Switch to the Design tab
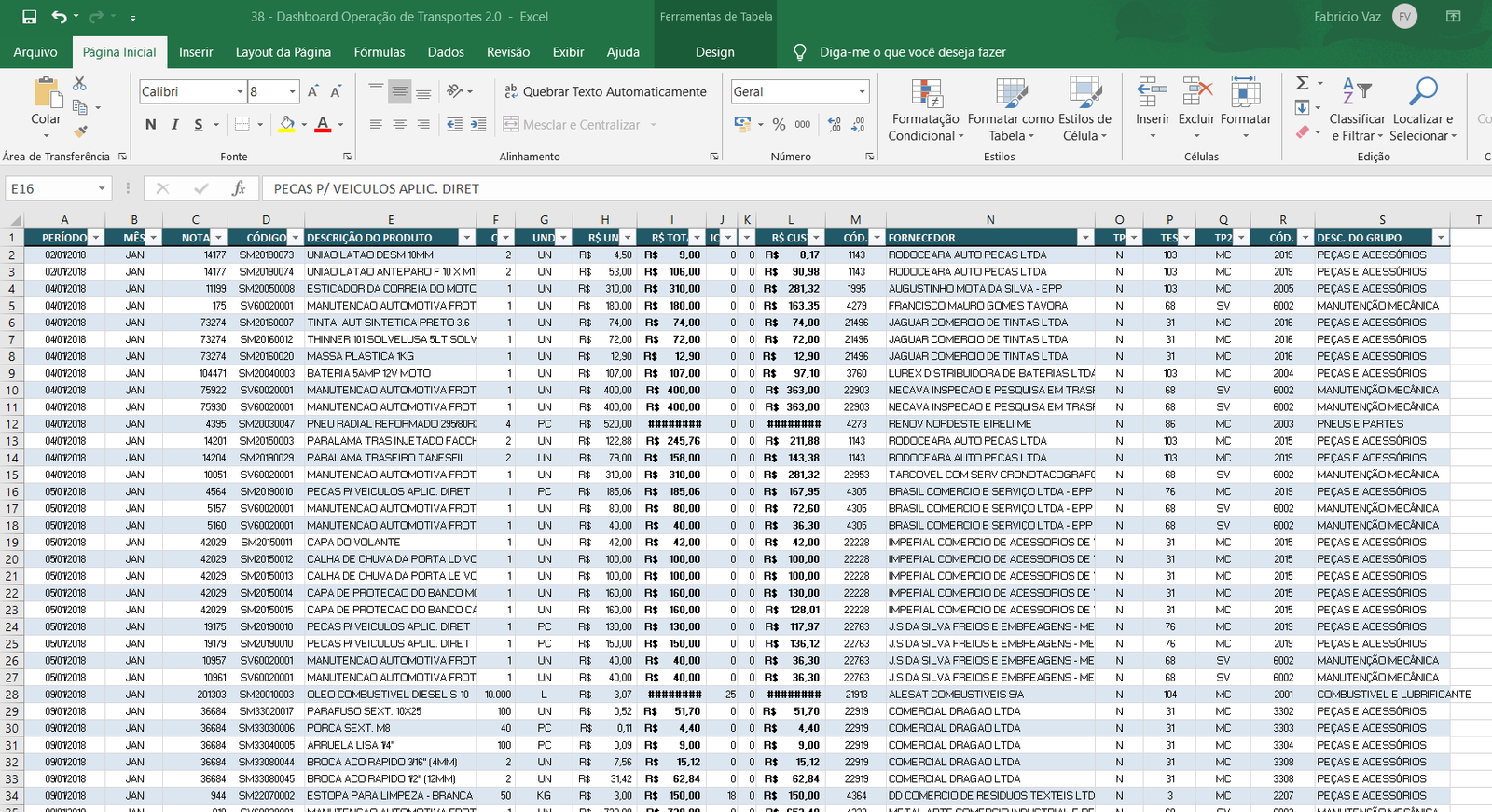 point(715,52)
